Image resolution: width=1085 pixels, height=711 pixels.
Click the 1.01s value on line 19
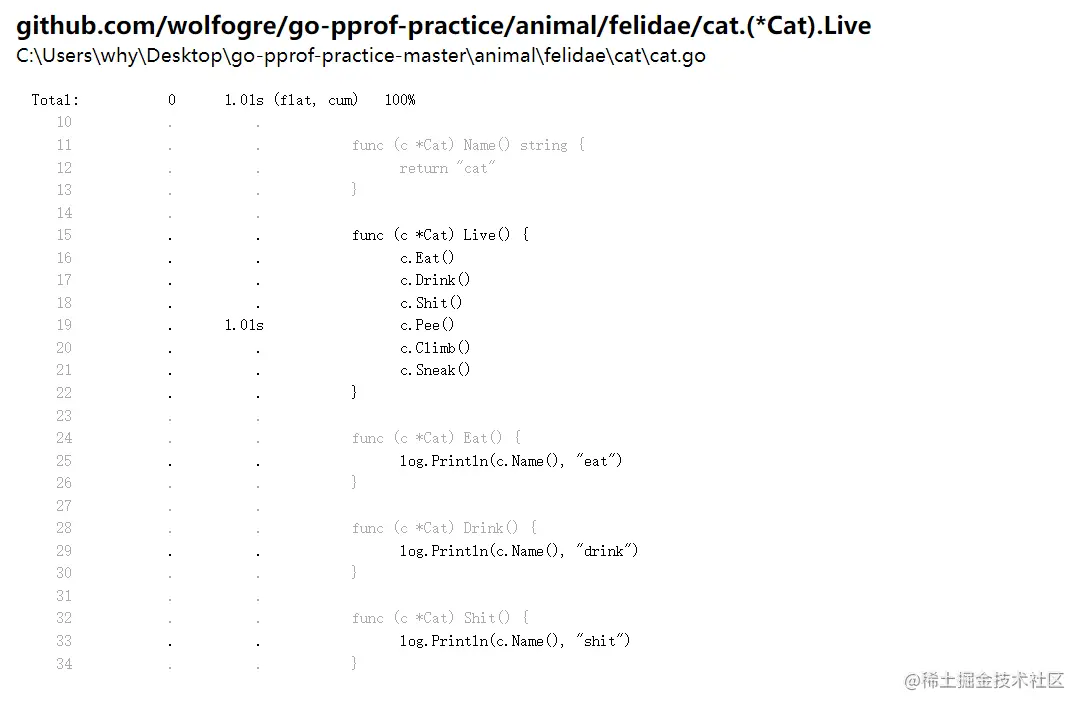click(x=244, y=325)
